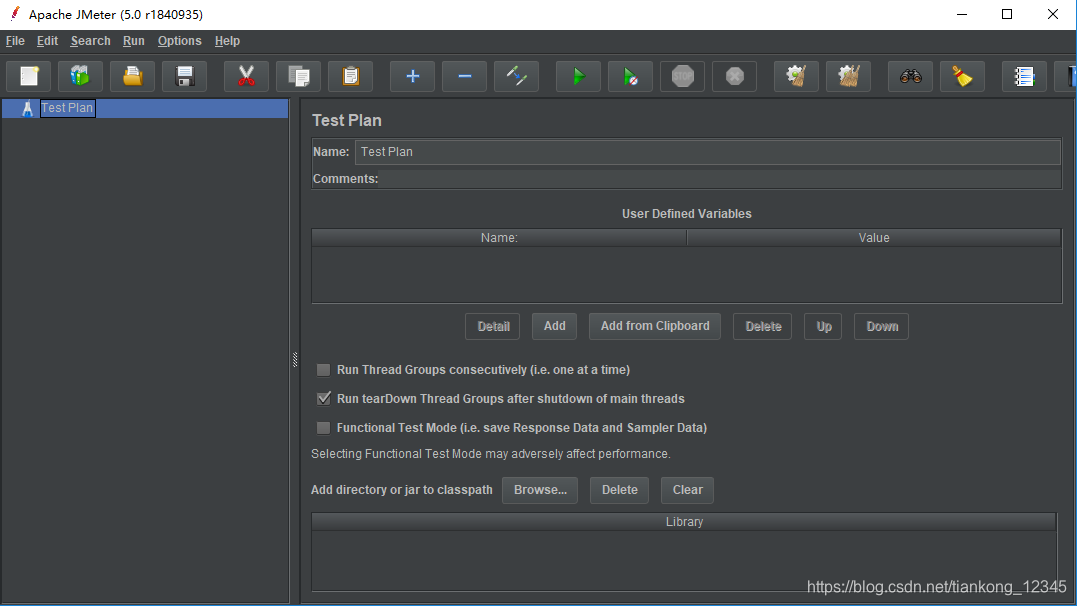Image resolution: width=1077 pixels, height=606 pixels.
Task: Click the classpath Delete button beside Browse
Action: tap(620, 490)
